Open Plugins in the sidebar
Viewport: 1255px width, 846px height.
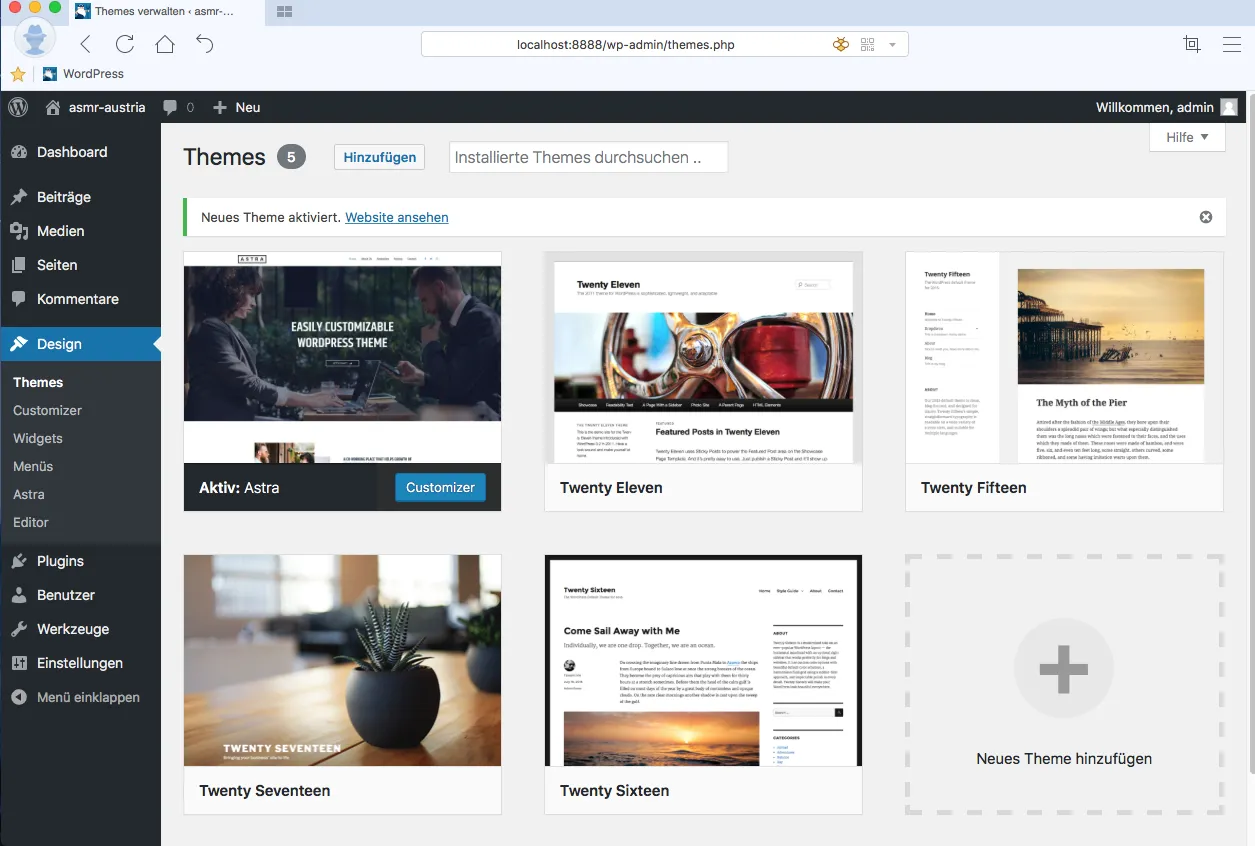click(80, 561)
